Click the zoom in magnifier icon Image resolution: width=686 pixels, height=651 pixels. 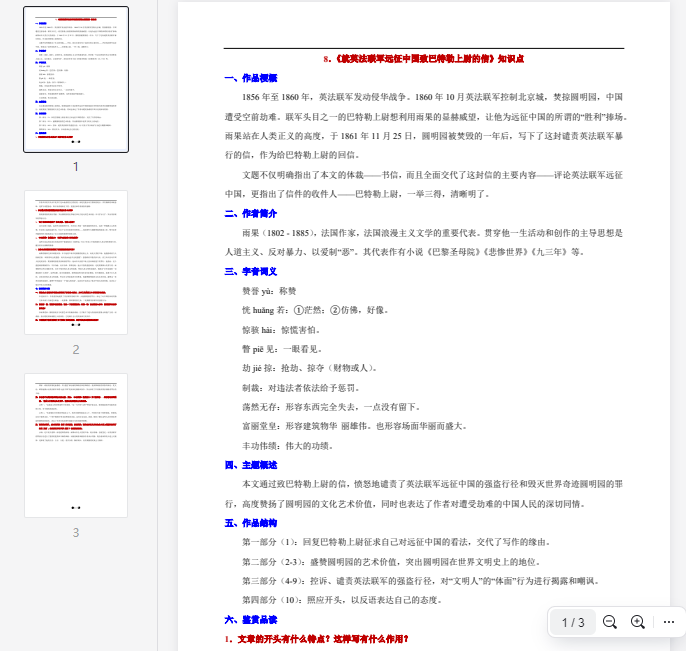[x=637, y=622]
